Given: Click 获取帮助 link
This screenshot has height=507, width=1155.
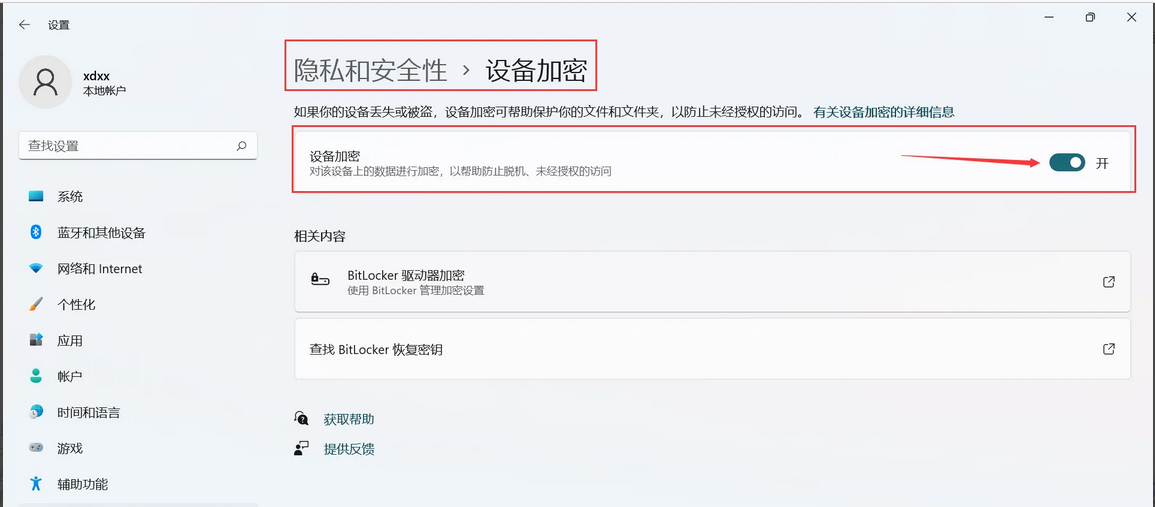Looking at the screenshot, I should point(349,419).
